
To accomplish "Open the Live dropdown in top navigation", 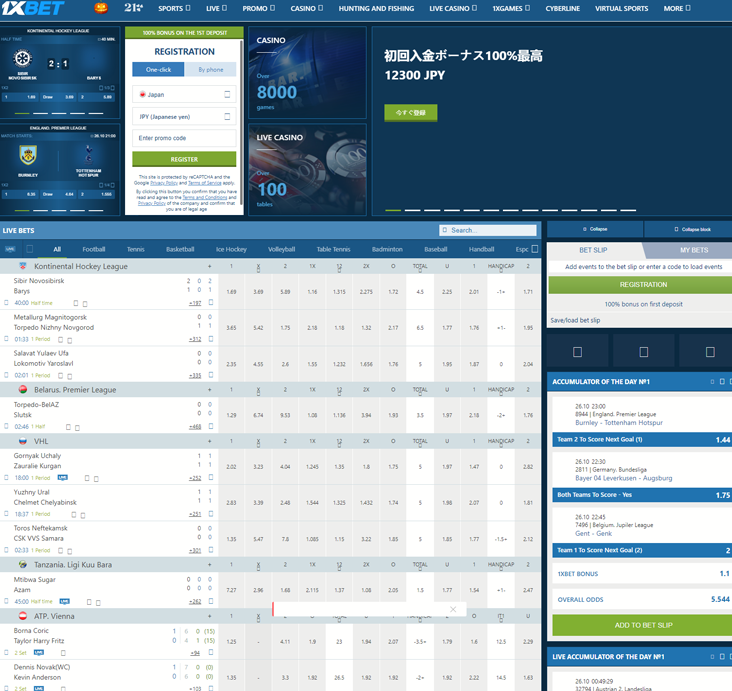I will [217, 8].
